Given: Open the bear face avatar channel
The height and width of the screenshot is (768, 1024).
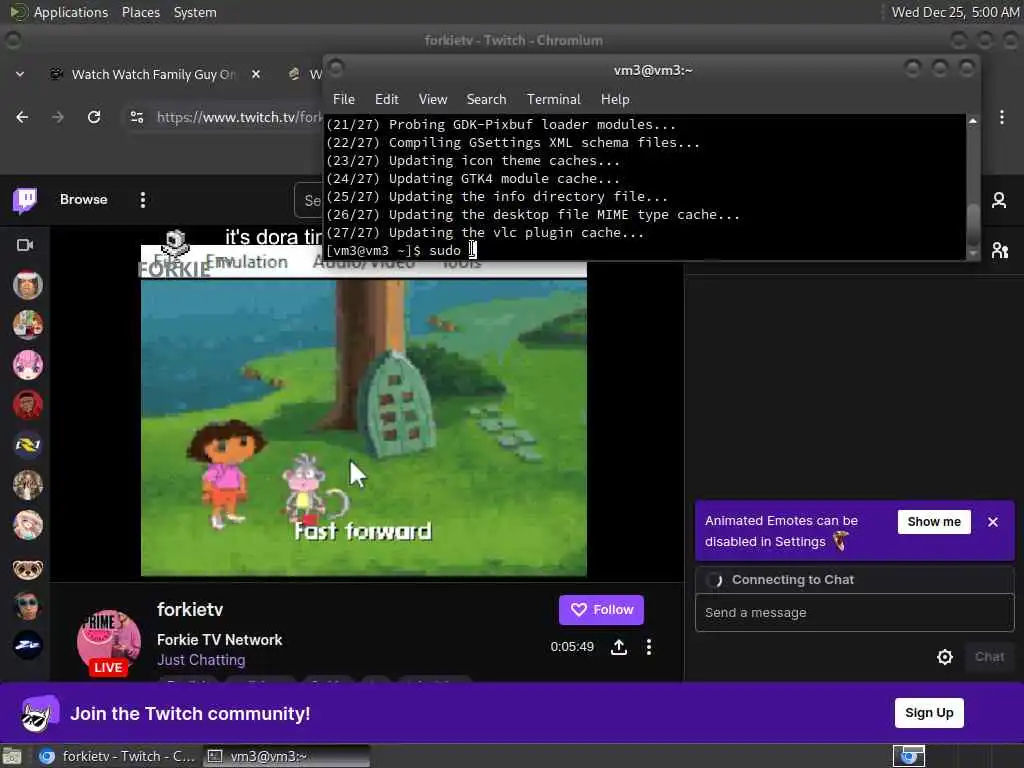Looking at the screenshot, I should pos(27,569).
